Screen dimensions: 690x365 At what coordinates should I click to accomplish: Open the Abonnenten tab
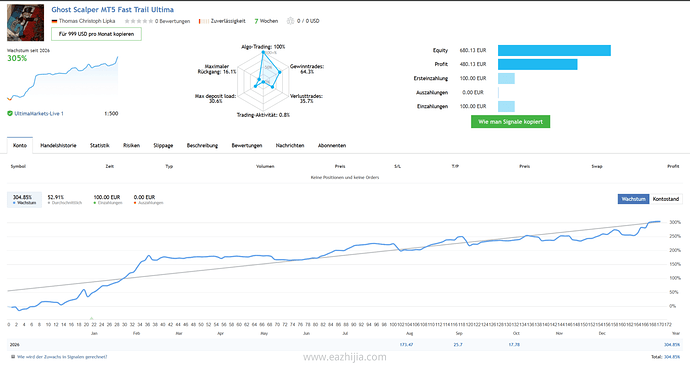point(332,145)
